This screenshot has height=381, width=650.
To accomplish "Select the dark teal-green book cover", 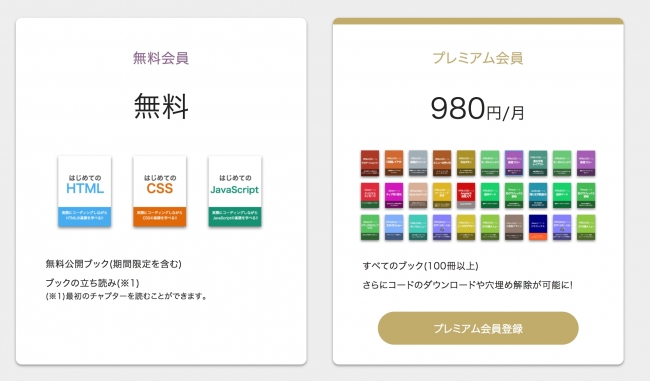I will 538,163.
